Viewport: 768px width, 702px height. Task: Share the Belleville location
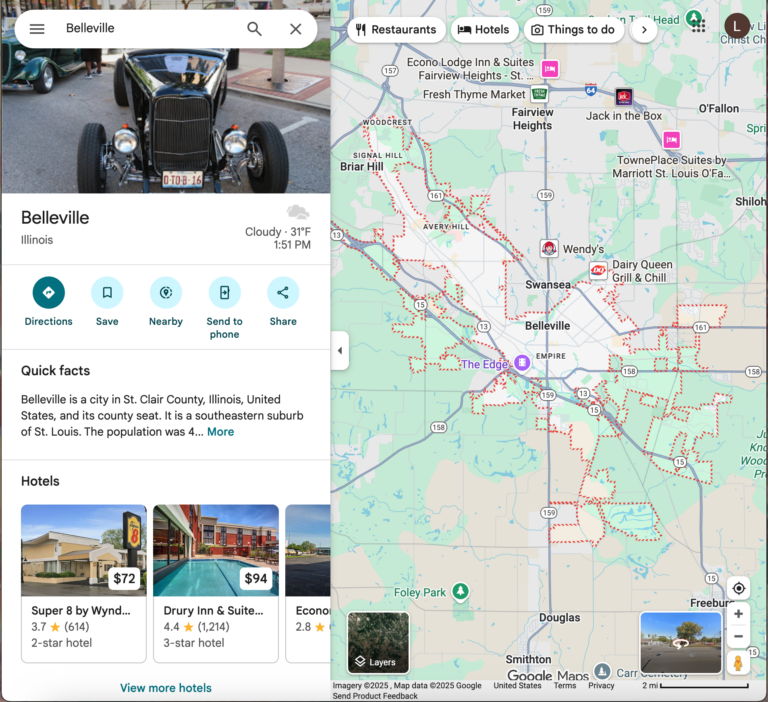point(283,293)
